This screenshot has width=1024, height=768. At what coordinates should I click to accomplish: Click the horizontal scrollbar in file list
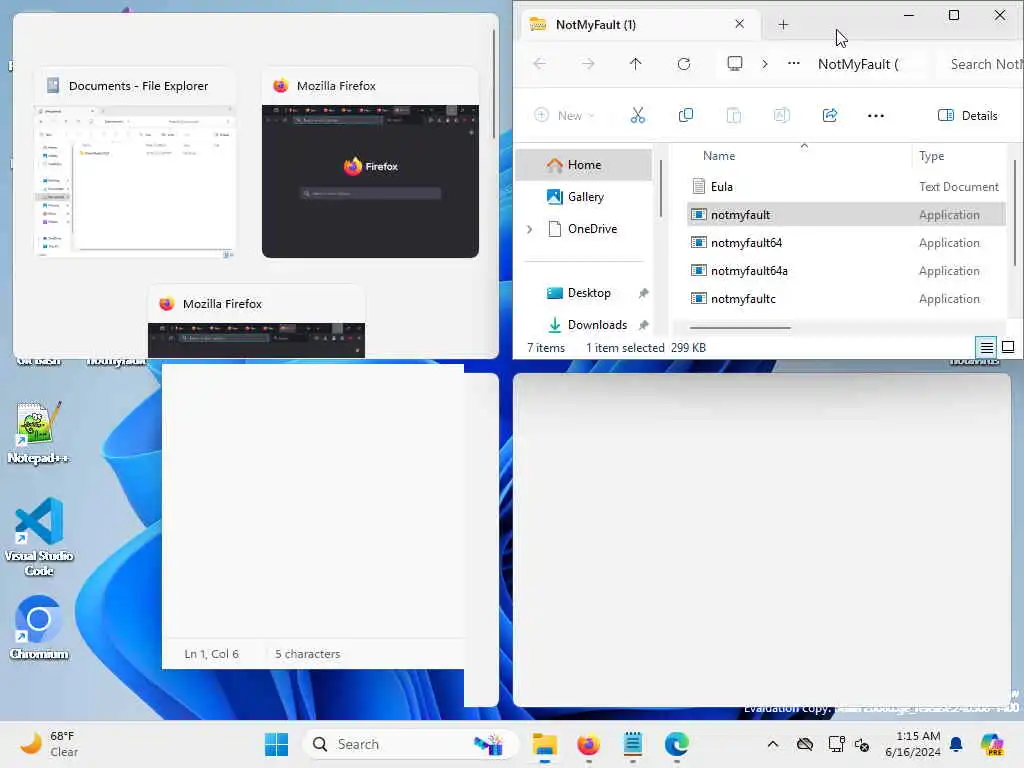pyautogui.click(x=740, y=328)
